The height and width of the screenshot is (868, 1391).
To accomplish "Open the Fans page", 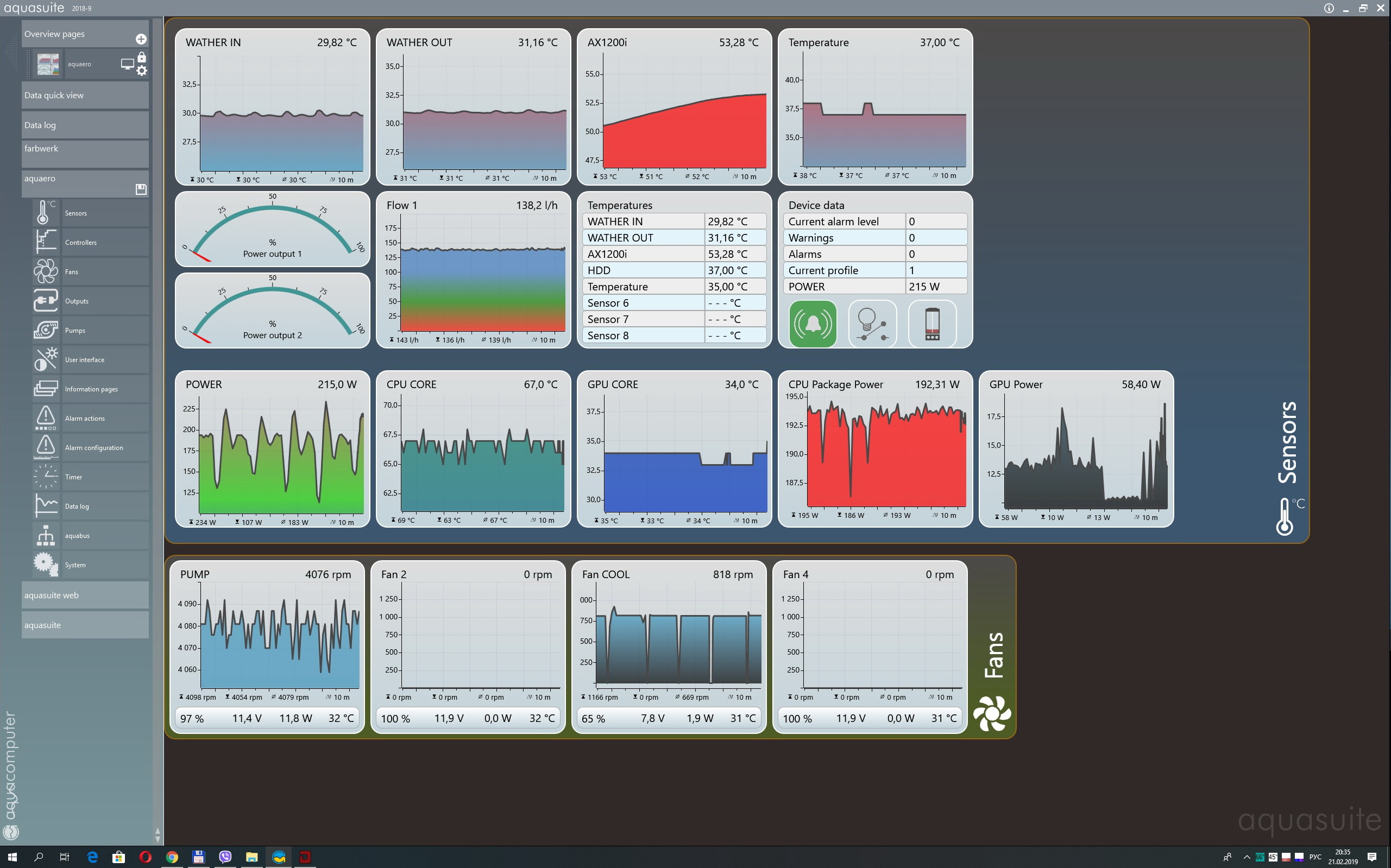I will pyautogui.click(x=71, y=271).
